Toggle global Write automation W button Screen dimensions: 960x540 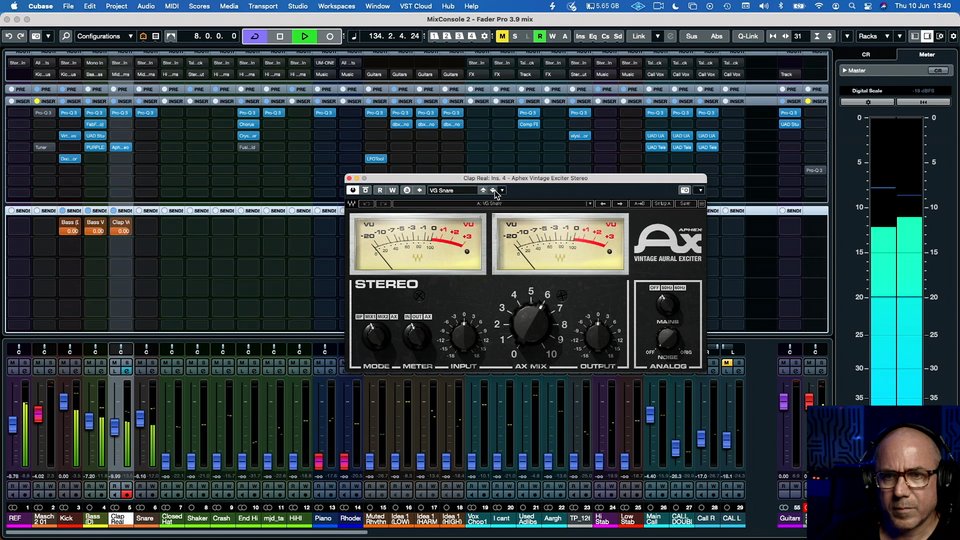pyautogui.click(x=552, y=36)
